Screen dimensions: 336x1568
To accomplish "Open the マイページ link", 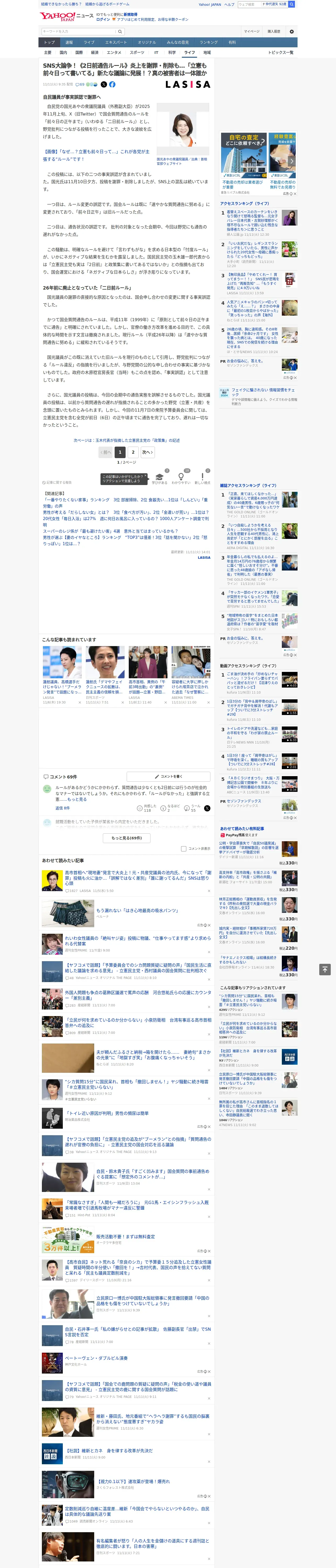I will click(252, 32).
